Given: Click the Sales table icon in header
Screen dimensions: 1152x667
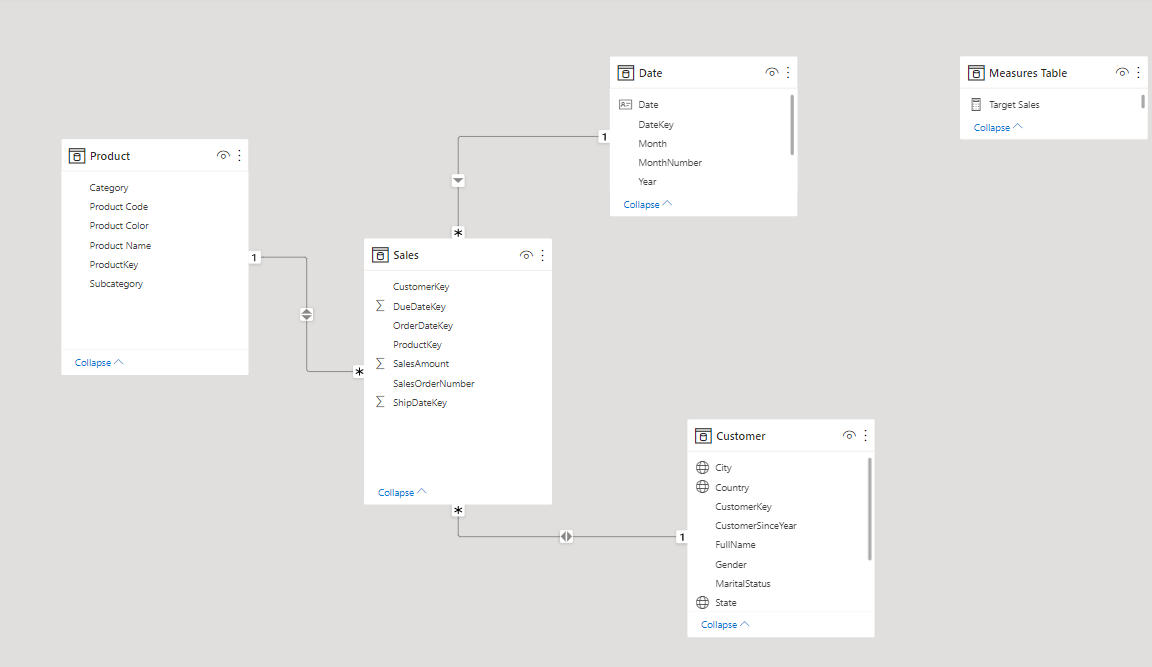Looking at the screenshot, I should [x=380, y=255].
